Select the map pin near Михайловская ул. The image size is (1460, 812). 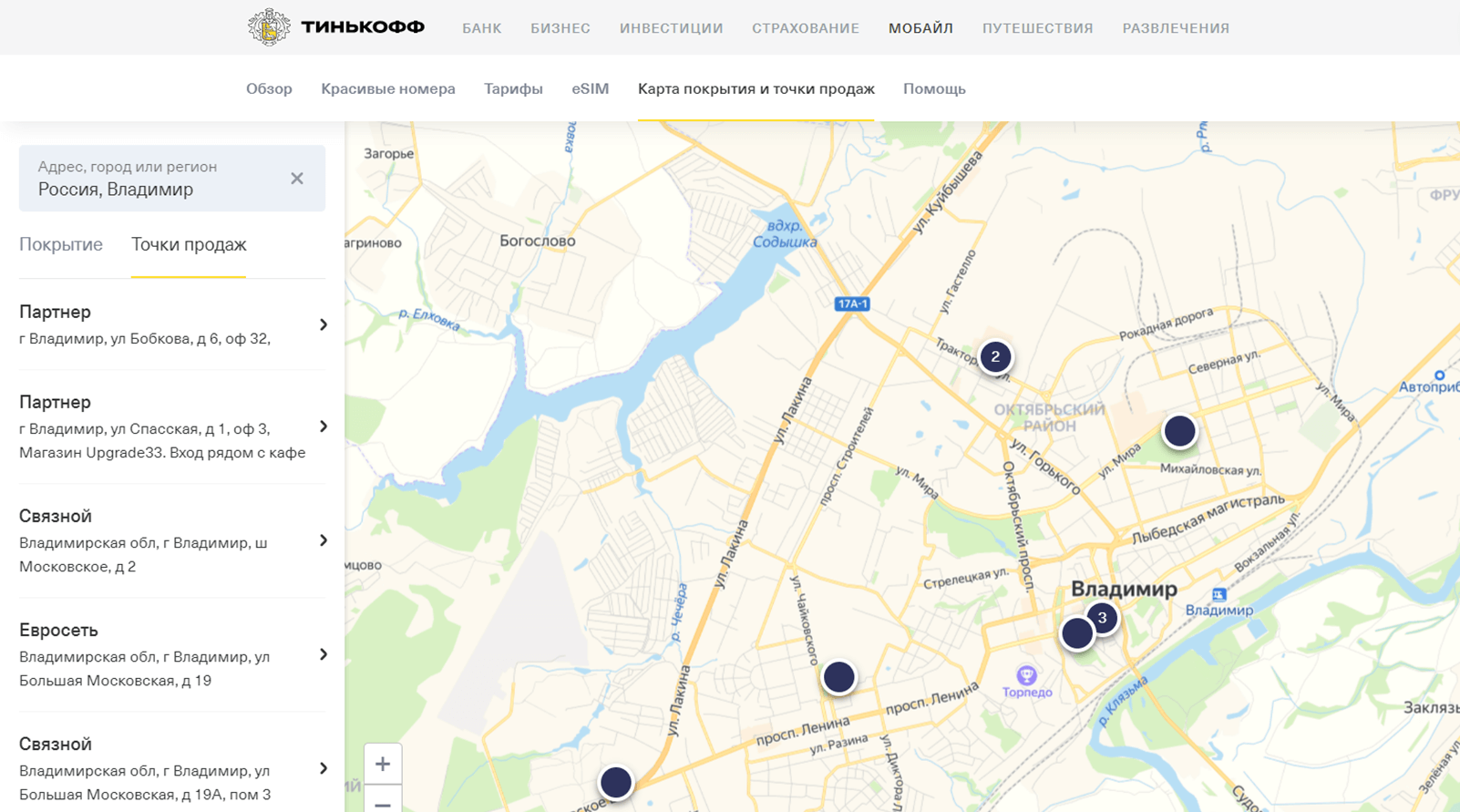[x=1179, y=431]
